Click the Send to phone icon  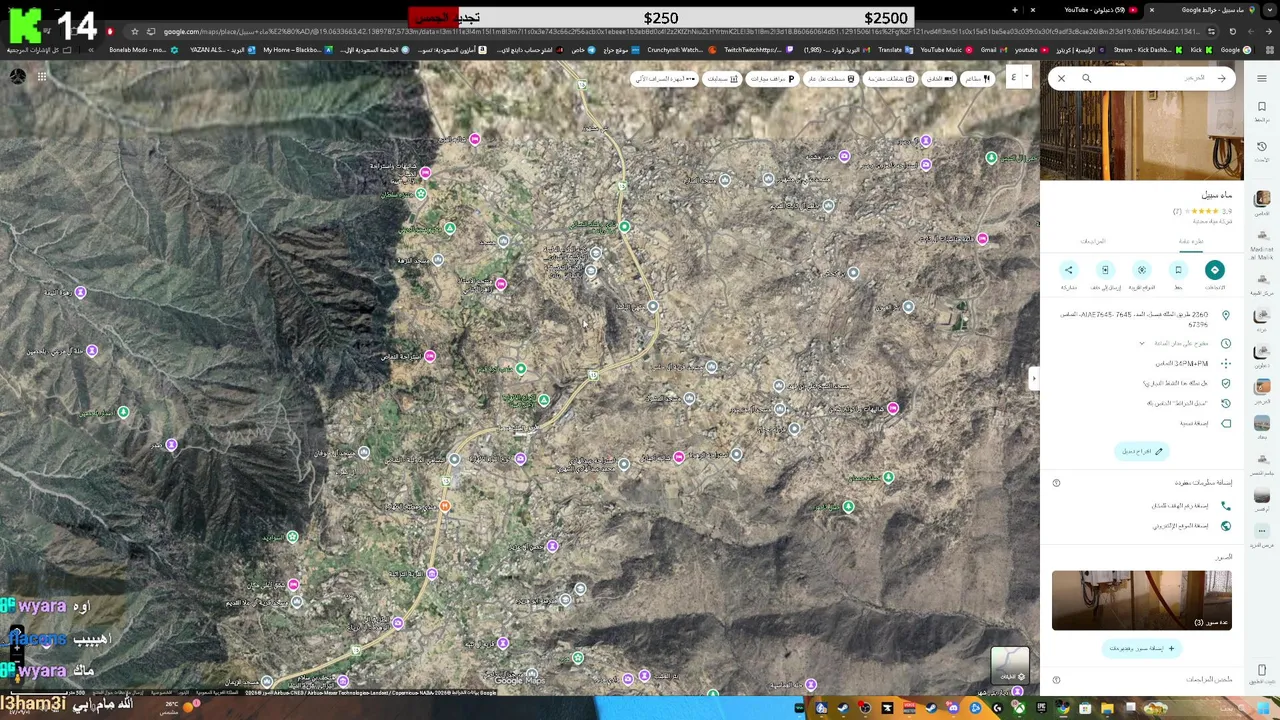1105,270
